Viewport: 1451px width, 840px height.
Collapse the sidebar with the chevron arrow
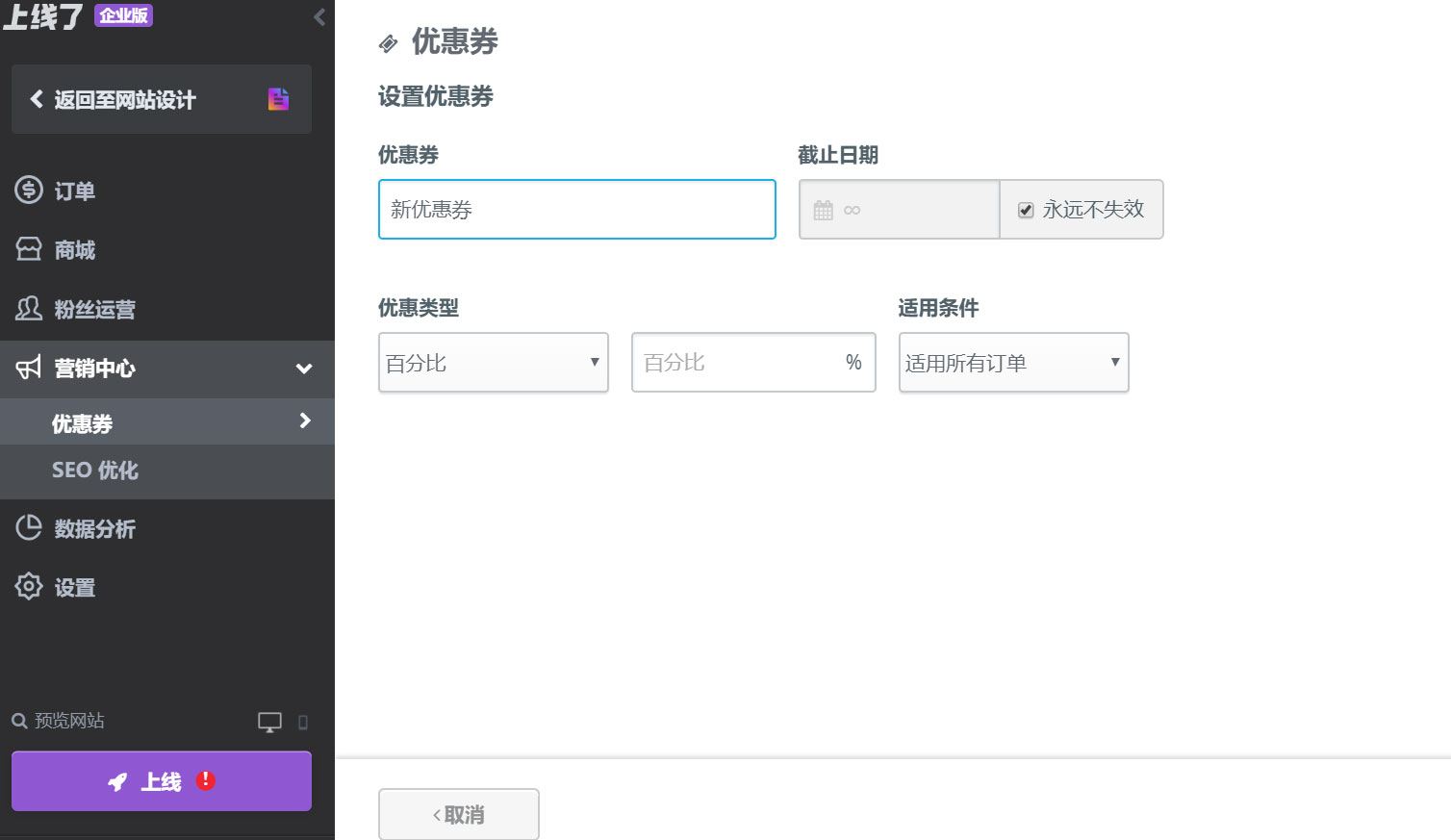pos(319,15)
